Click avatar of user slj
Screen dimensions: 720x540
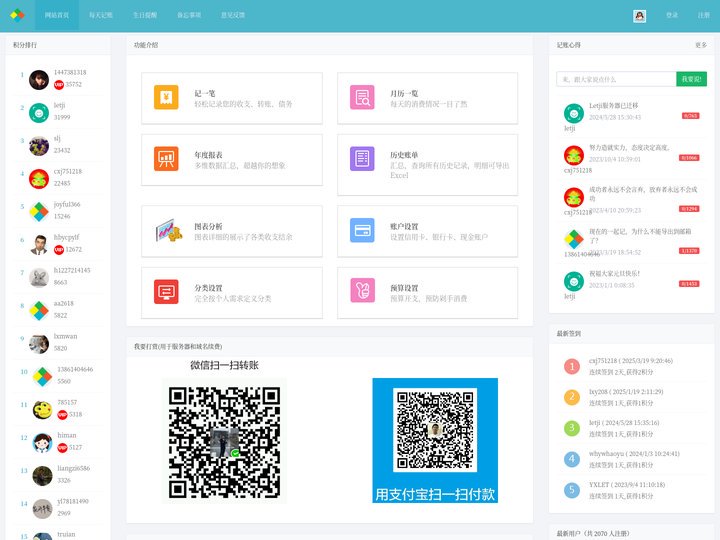(39, 146)
